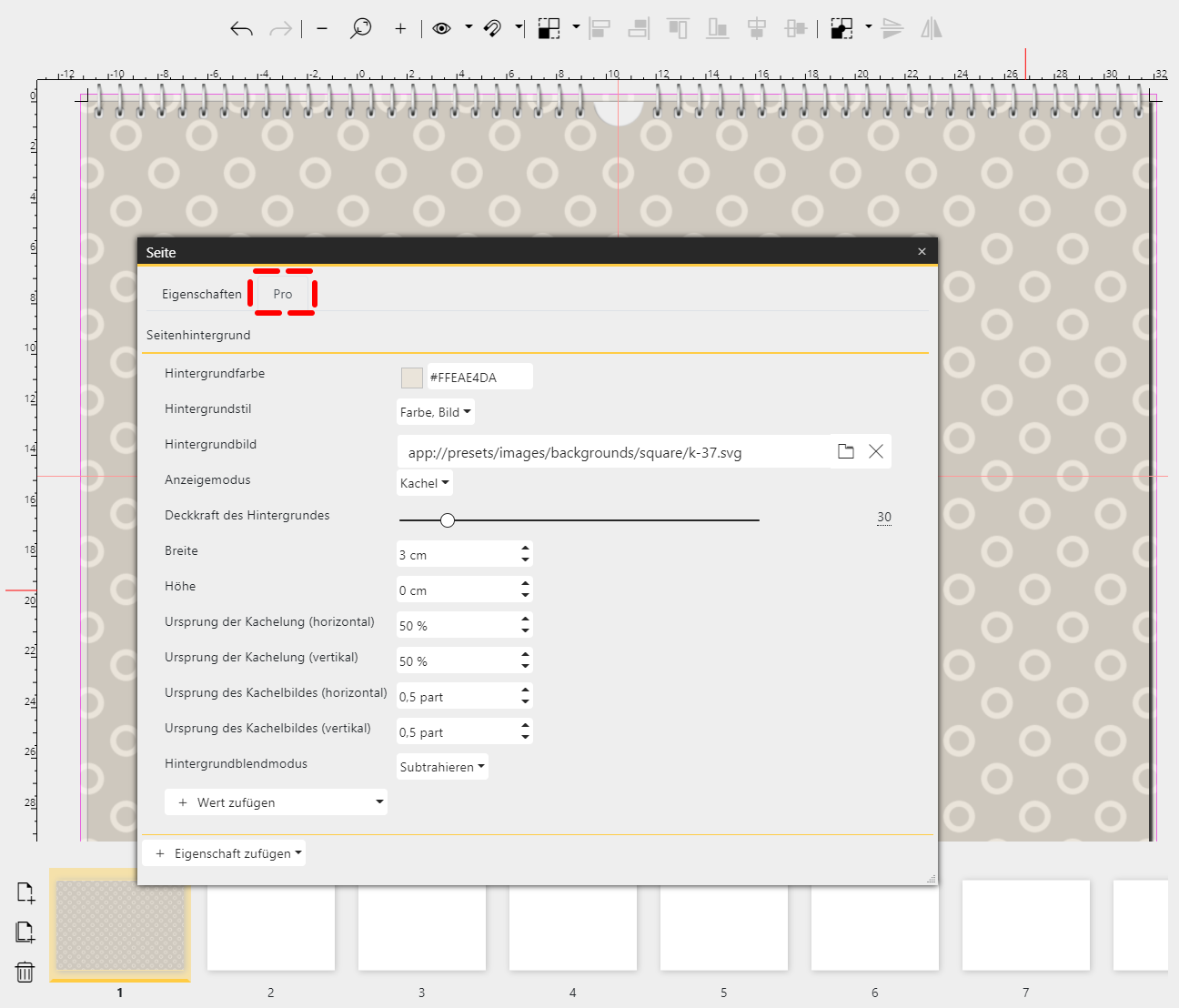Select the page 2 thumbnail
Screen dimensions: 1179x1008
(271, 928)
